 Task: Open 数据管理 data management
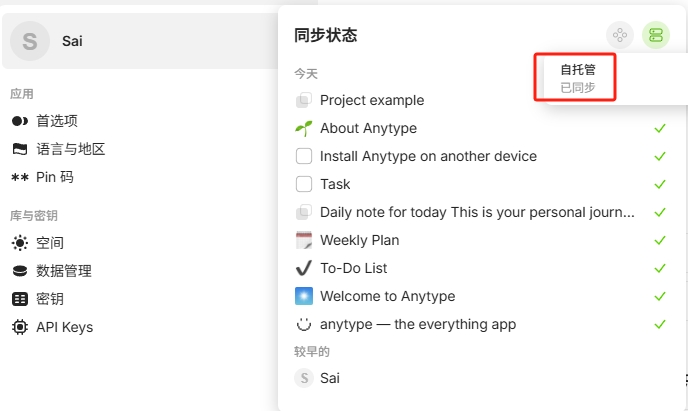point(52,271)
